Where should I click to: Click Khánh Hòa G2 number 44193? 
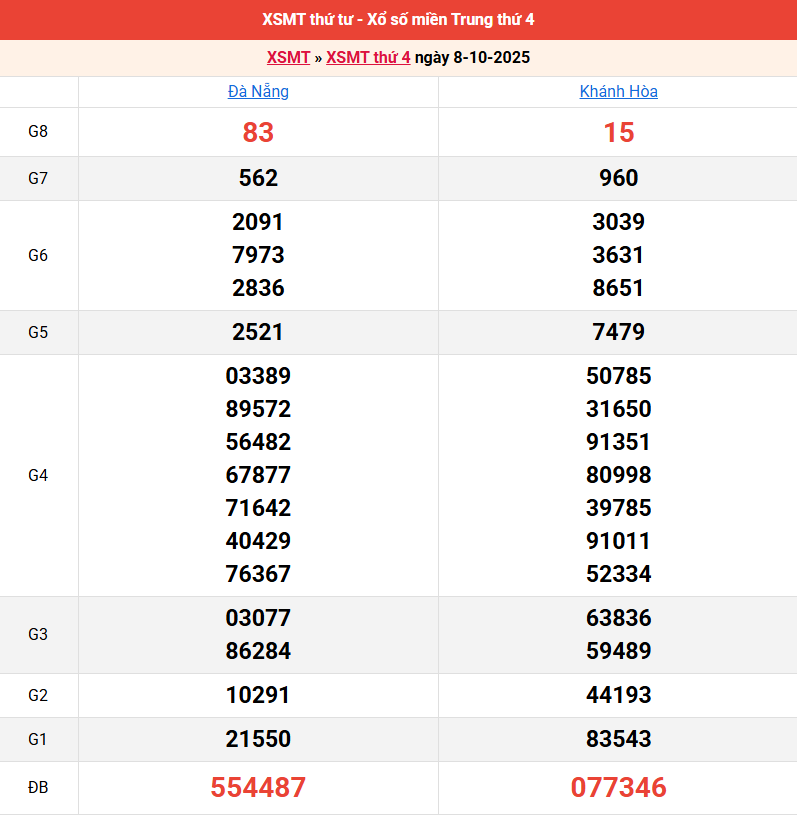click(x=618, y=696)
